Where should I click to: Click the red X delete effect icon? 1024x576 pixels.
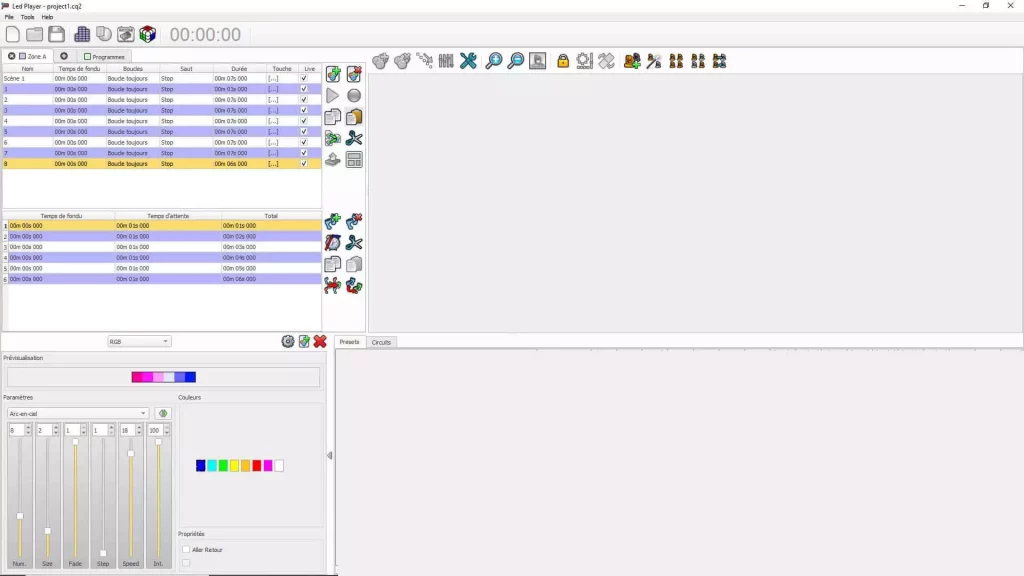click(x=320, y=341)
